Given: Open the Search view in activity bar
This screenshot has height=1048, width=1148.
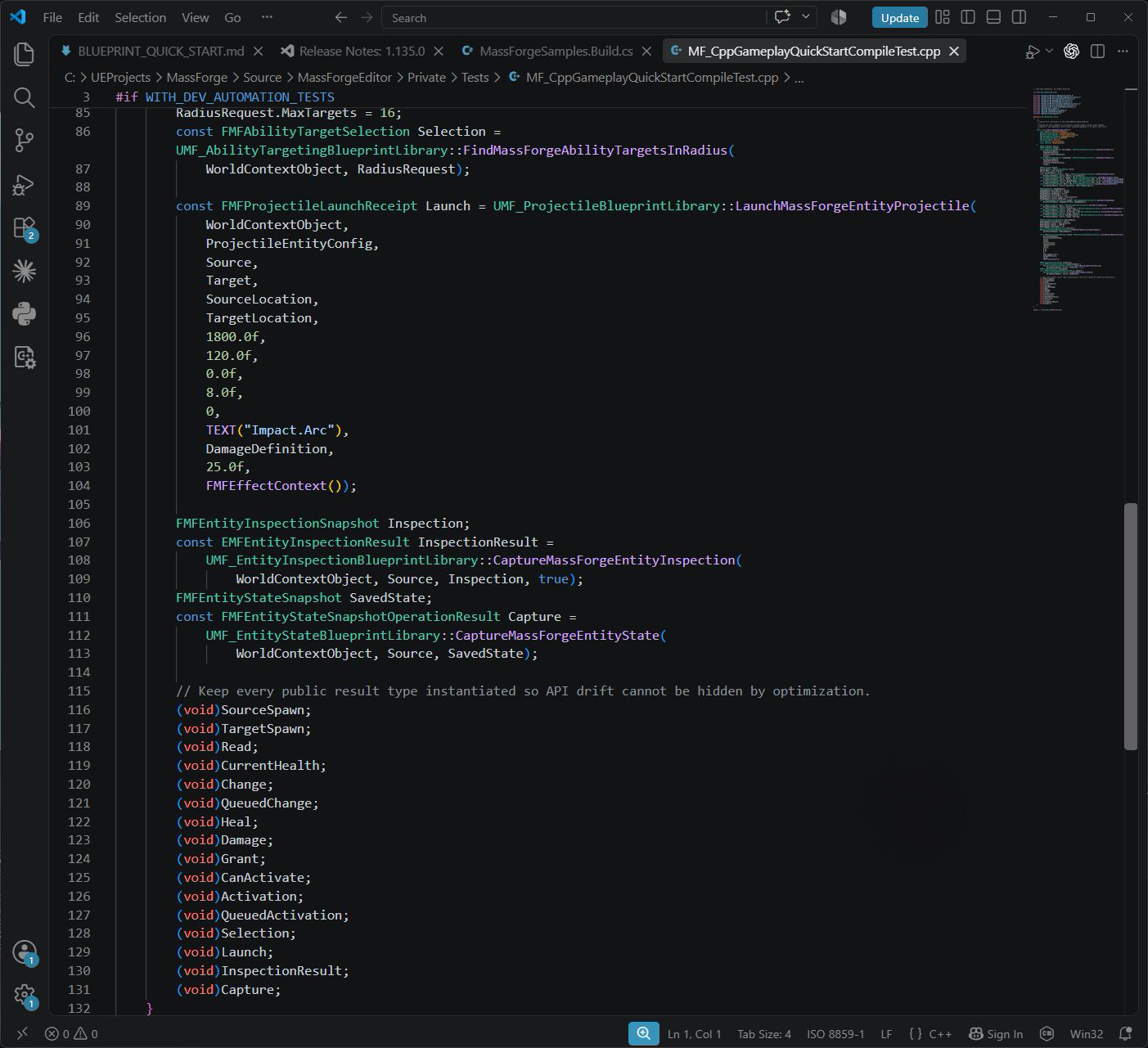Looking at the screenshot, I should pyautogui.click(x=25, y=98).
